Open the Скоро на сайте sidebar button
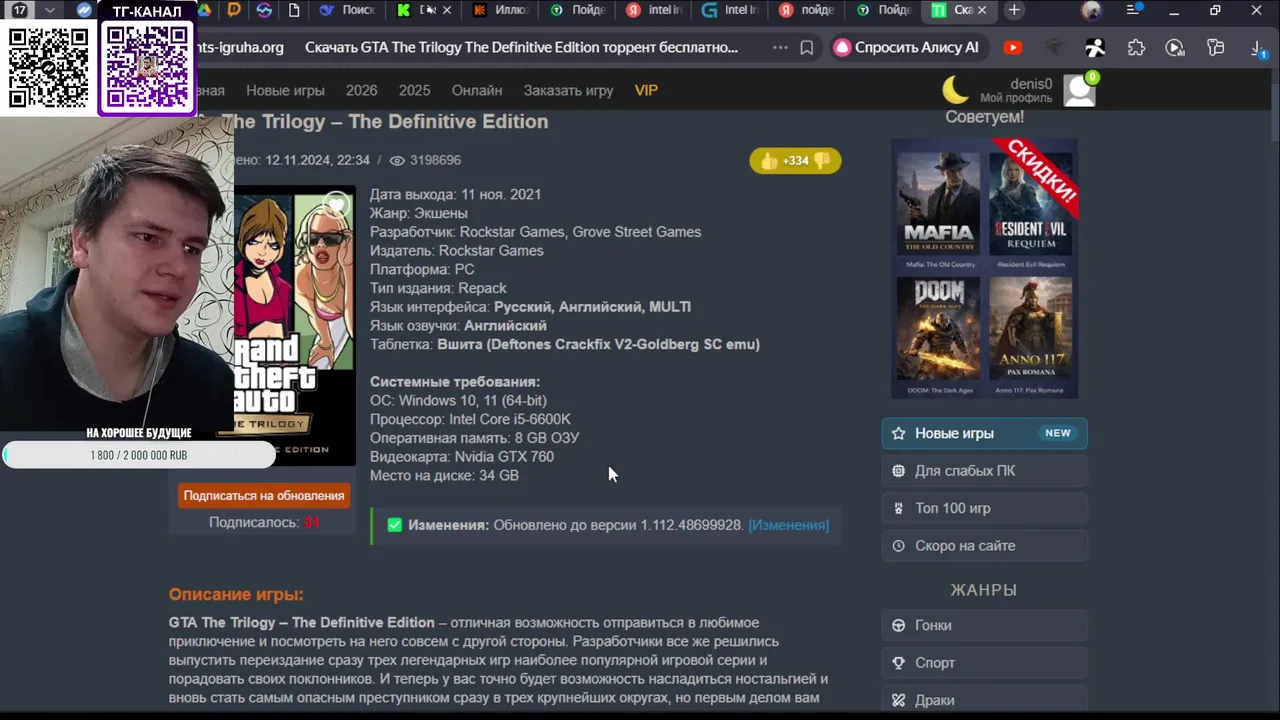The height and width of the screenshot is (720, 1280). click(x=984, y=546)
